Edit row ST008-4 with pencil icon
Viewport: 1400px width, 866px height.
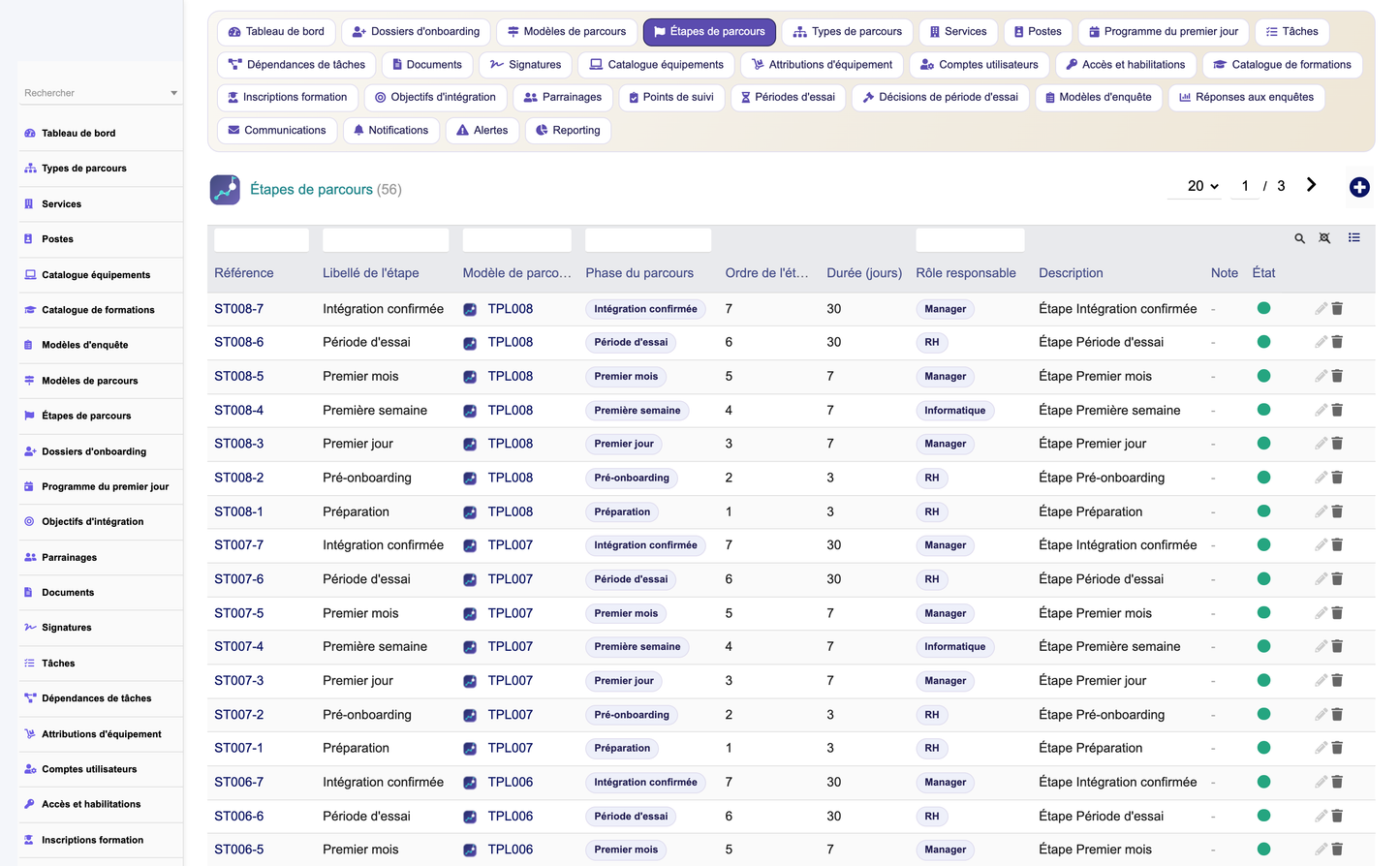pyautogui.click(x=1321, y=410)
